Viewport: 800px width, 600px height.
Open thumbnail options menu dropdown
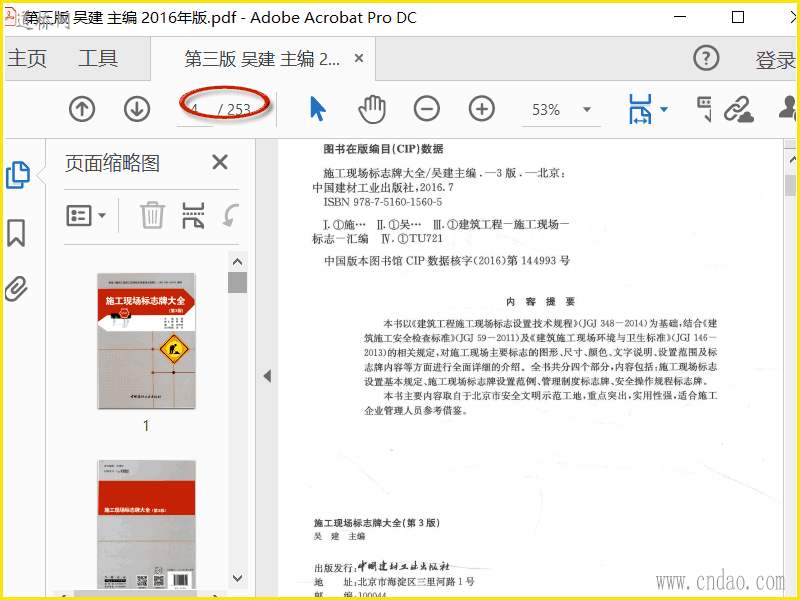86,215
